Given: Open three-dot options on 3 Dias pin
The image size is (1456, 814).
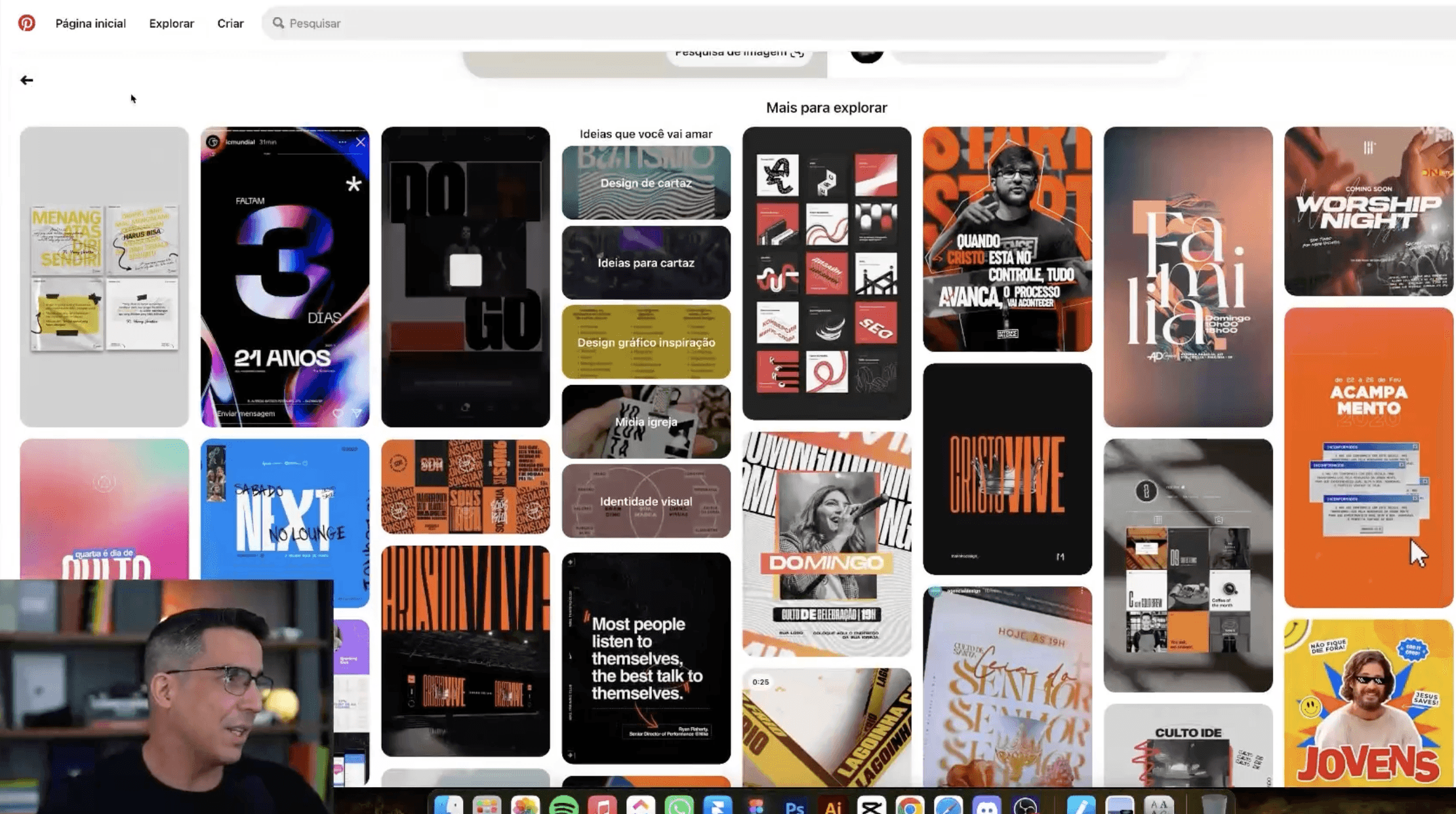Looking at the screenshot, I should click(x=342, y=142).
